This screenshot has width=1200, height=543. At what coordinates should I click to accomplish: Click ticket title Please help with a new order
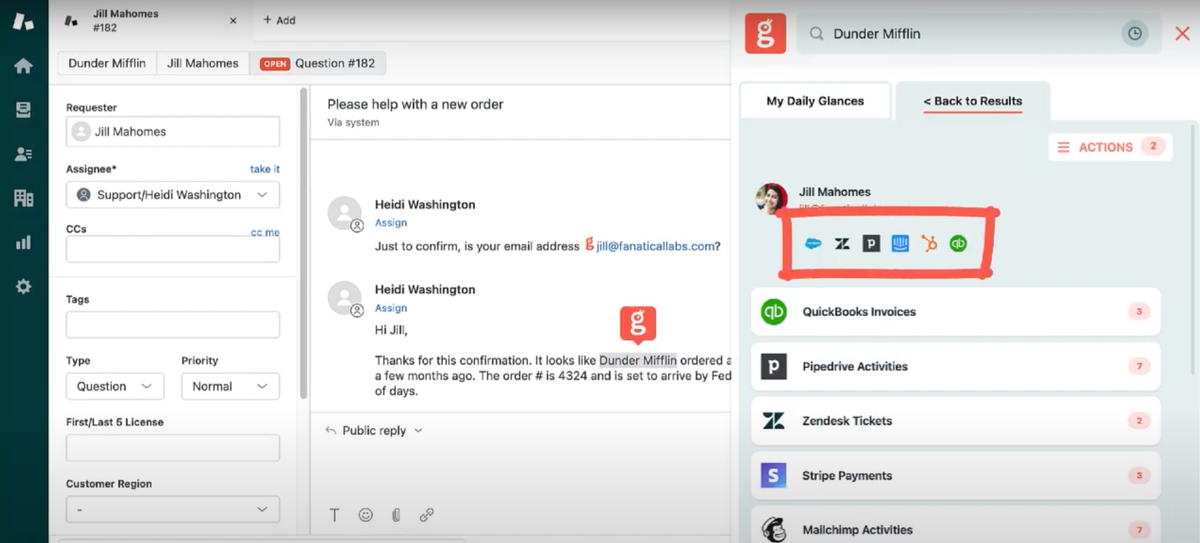pos(415,104)
